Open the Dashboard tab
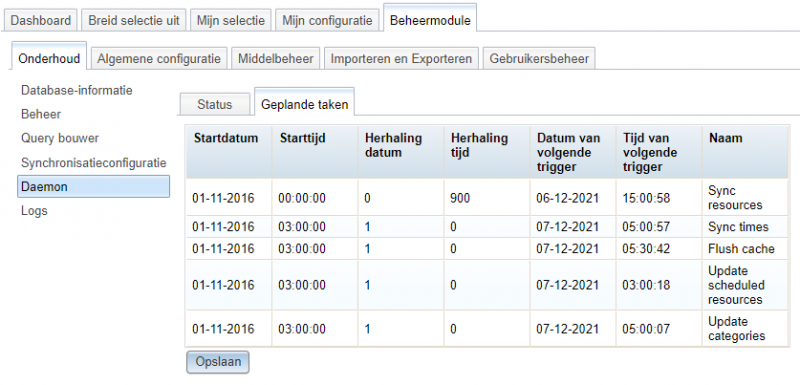This screenshot has width=800, height=385. [41, 20]
